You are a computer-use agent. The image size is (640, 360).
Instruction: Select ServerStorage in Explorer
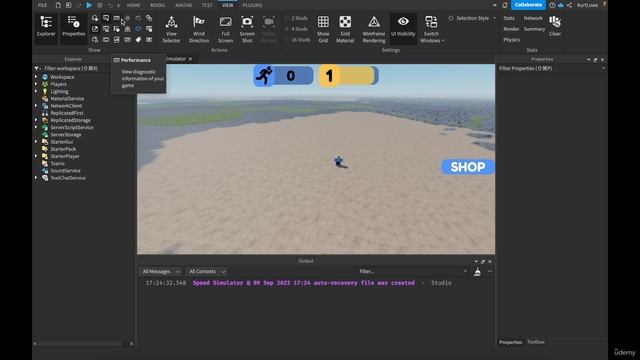(65, 134)
